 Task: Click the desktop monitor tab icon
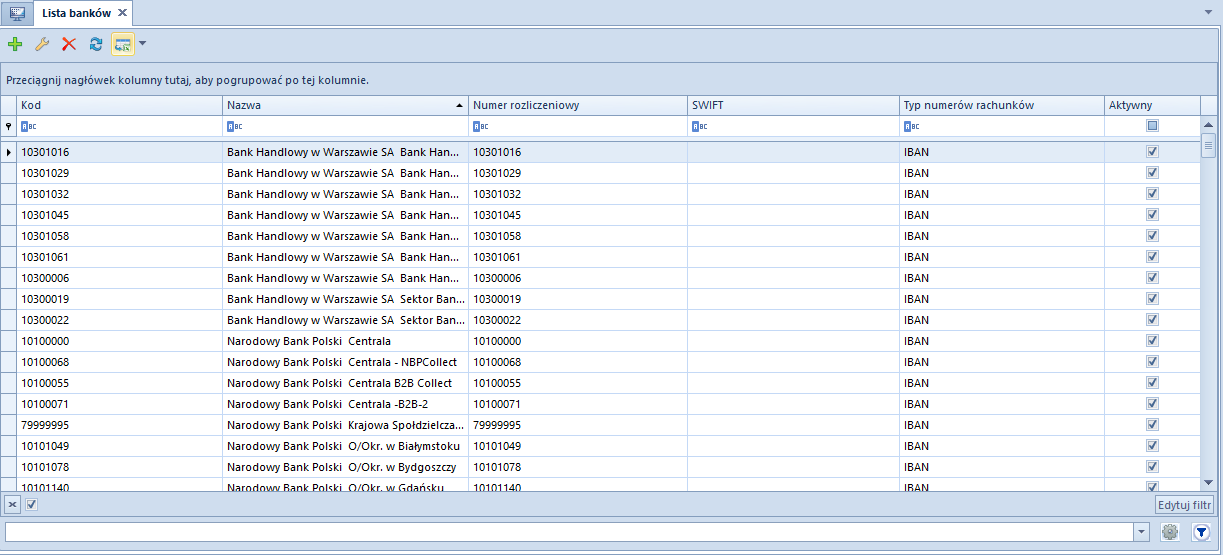(x=17, y=13)
